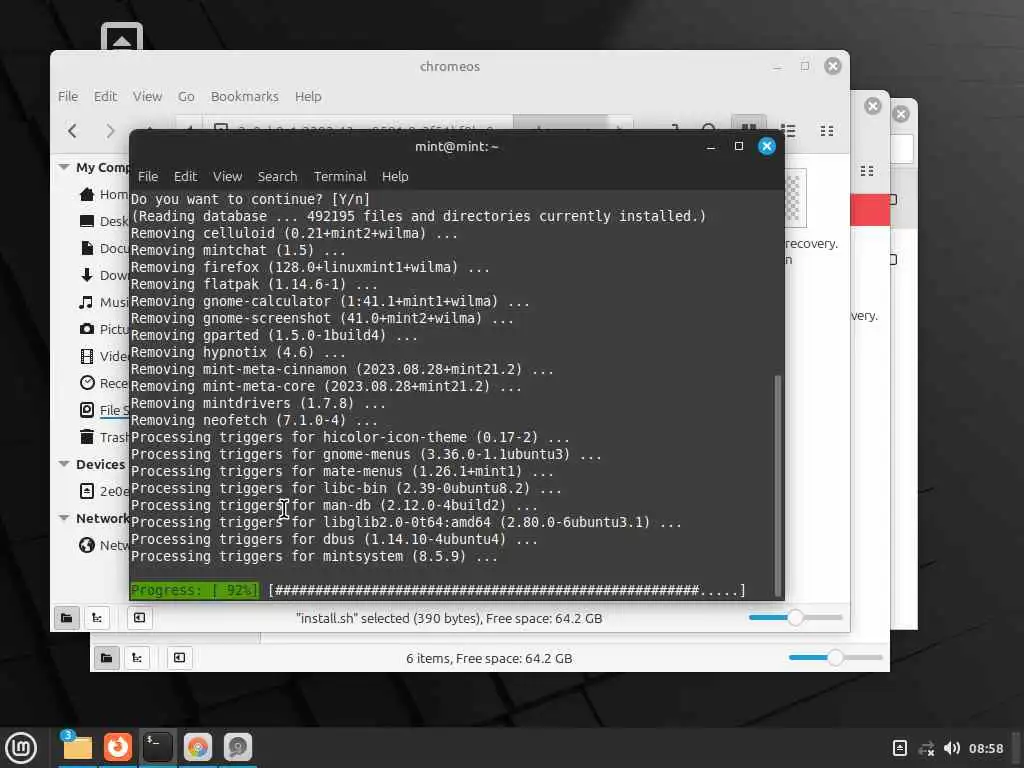Select 'Do you want to continue?' line
The height and width of the screenshot is (768, 1024).
250,199
